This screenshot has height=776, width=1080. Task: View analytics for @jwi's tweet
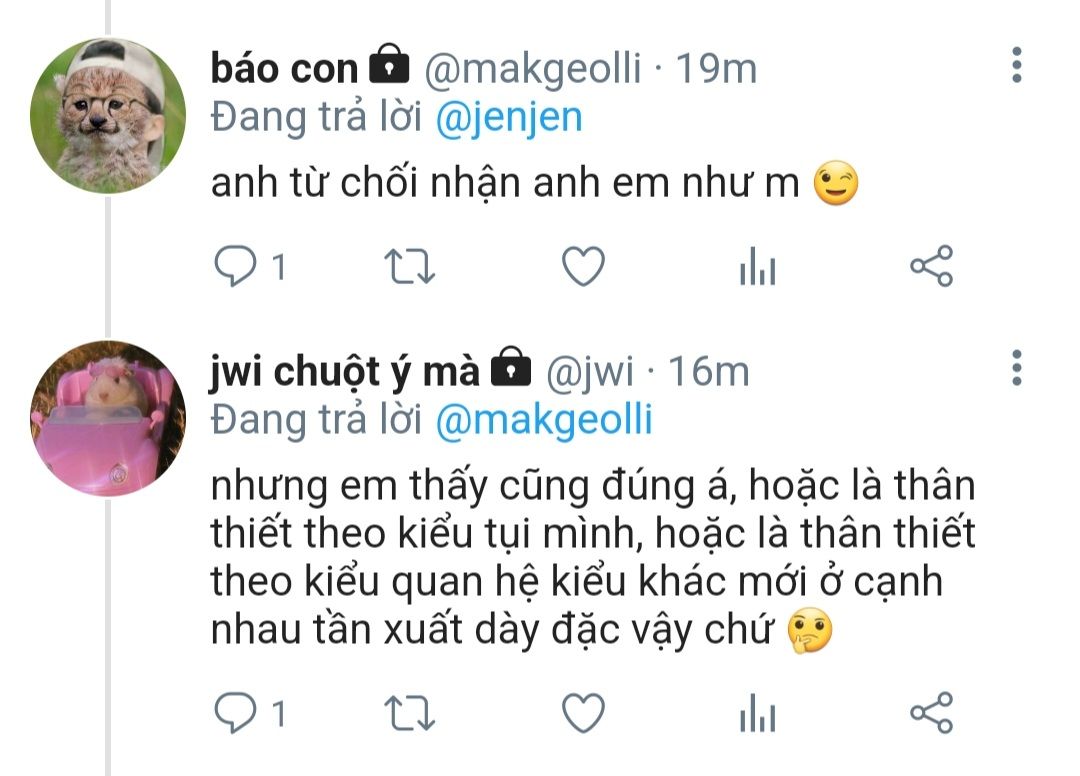pyautogui.click(x=758, y=713)
